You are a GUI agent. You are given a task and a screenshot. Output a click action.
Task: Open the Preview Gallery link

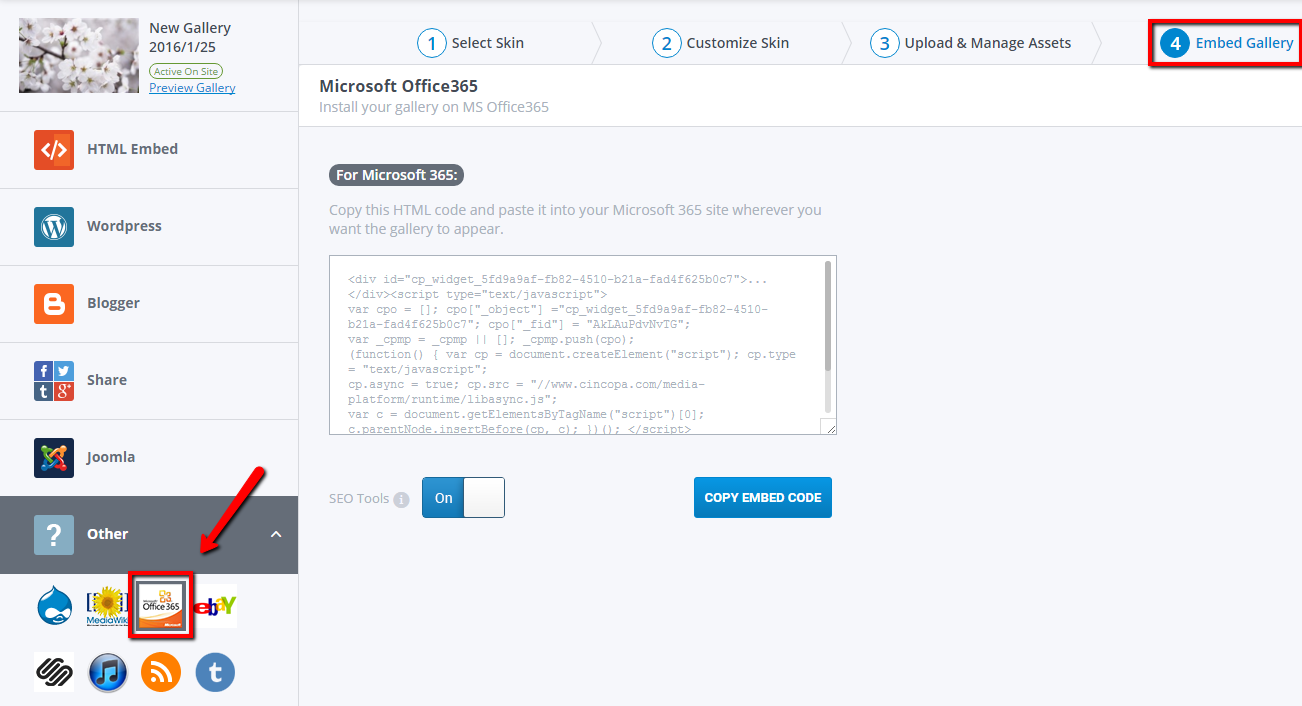click(192, 88)
